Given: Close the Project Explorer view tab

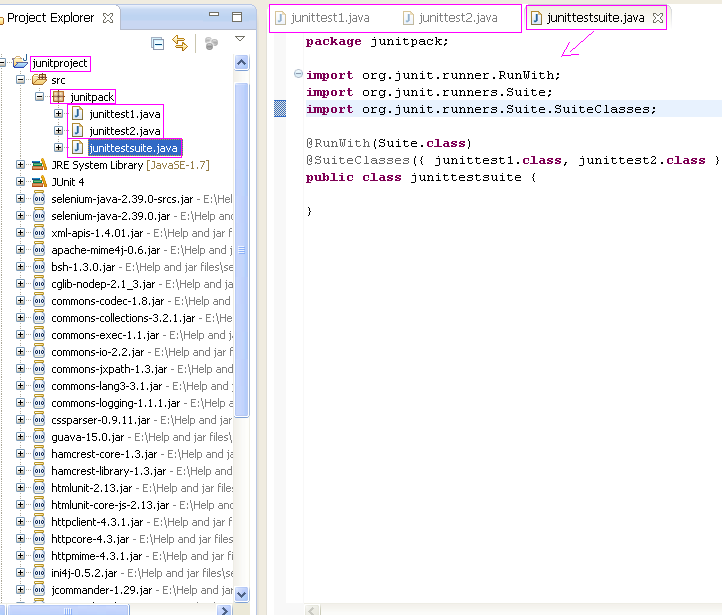Looking at the screenshot, I should (108, 18).
